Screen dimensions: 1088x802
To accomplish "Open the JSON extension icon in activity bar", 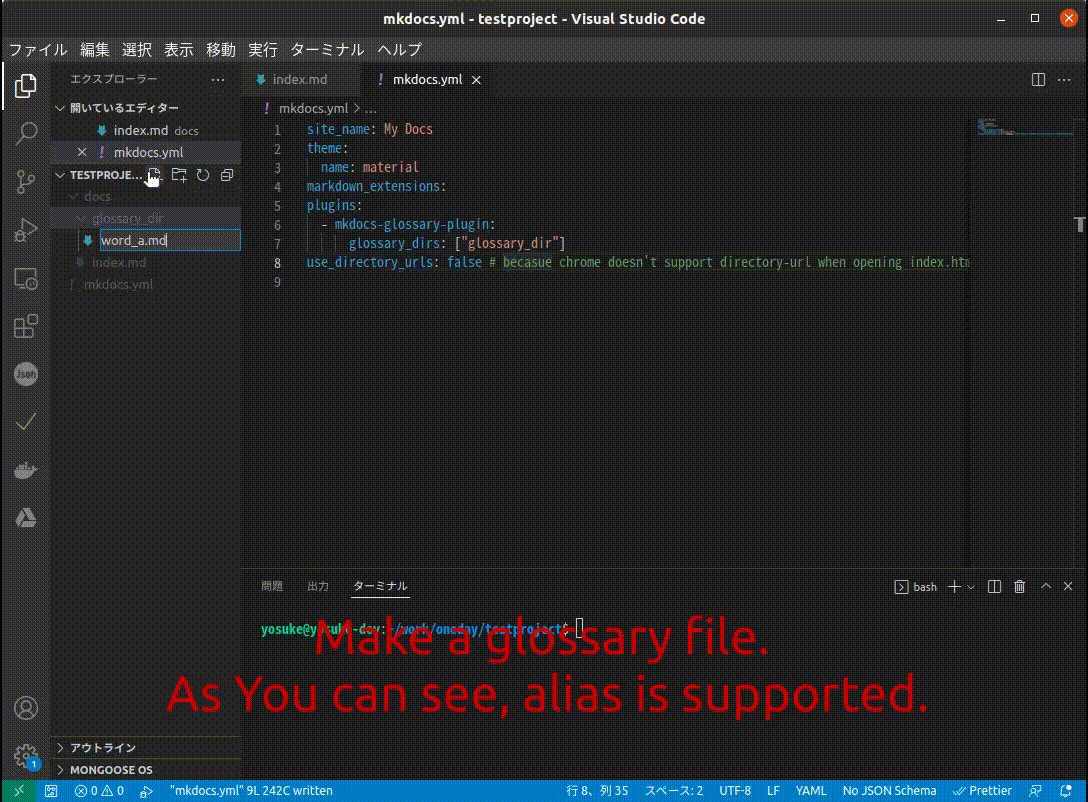I will click(26, 374).
